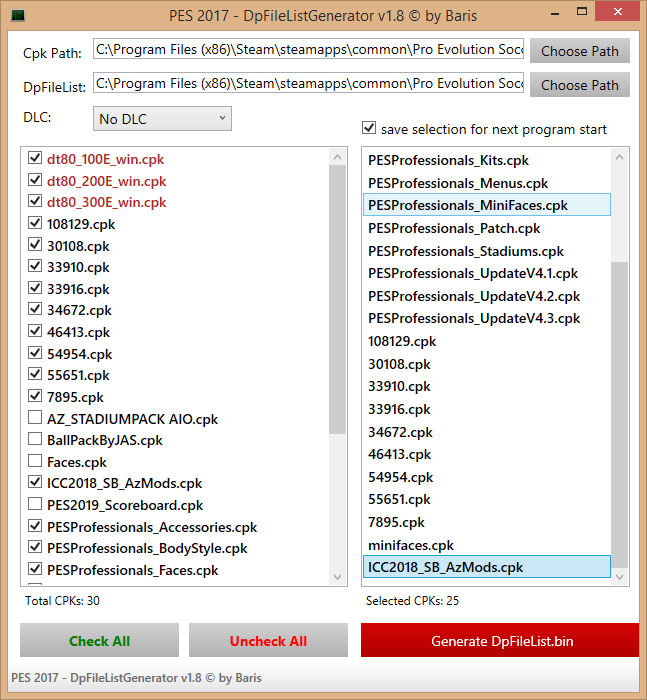Click down arrow of left list scrollbar

(338, 577)
